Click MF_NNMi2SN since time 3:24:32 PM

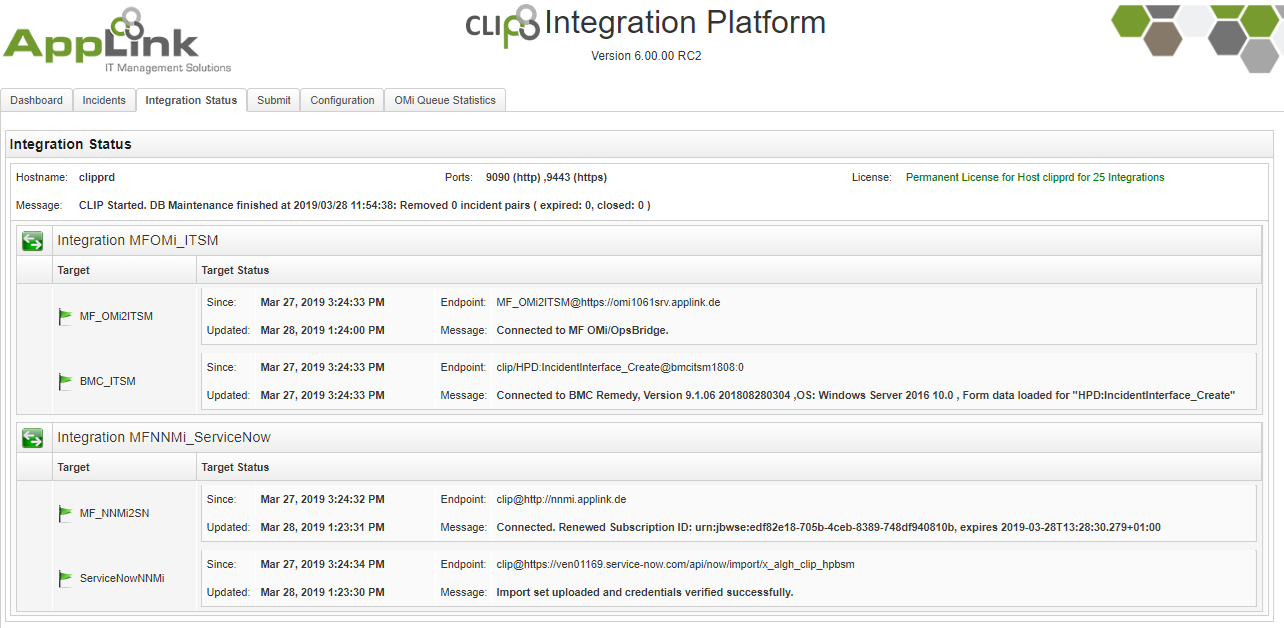point(322,499)
